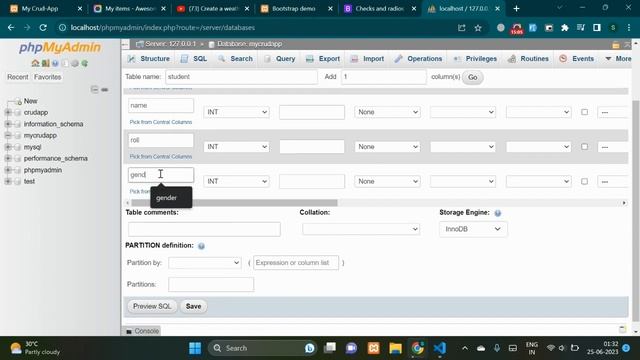640x360 pixels.
Task: Go back with browser back arrow
Action: [x=11, y=27]
